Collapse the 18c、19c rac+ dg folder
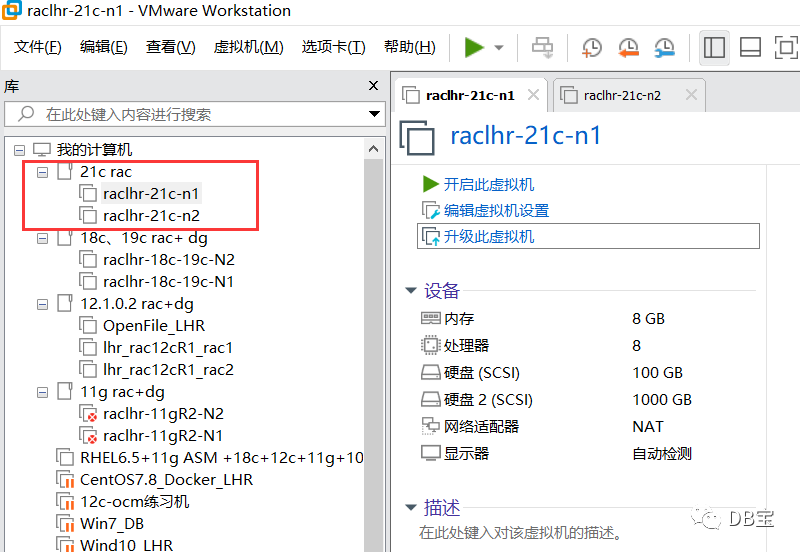This screenshot has width=800, height=552. (42, 238)
